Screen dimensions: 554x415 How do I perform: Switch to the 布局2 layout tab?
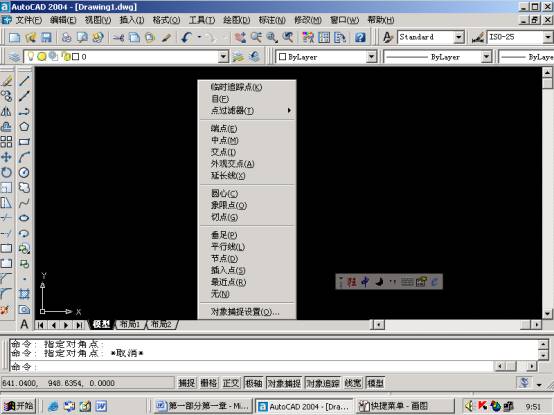coord(161,324)
